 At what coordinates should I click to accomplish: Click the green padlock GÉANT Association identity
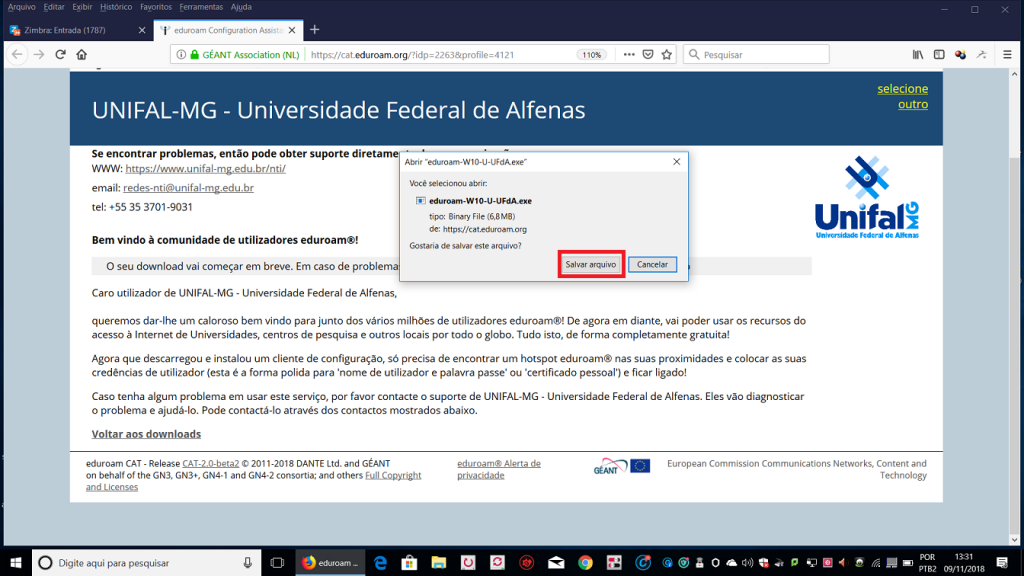coord(245,55)
